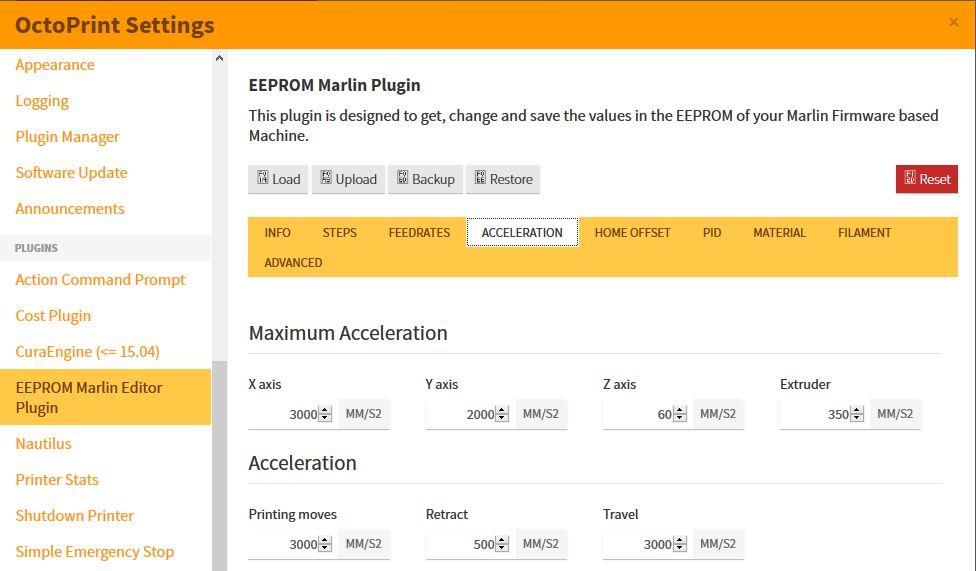
Task: Increase Printing moves acceleration stepper
Action: click(x=325, y=540)
